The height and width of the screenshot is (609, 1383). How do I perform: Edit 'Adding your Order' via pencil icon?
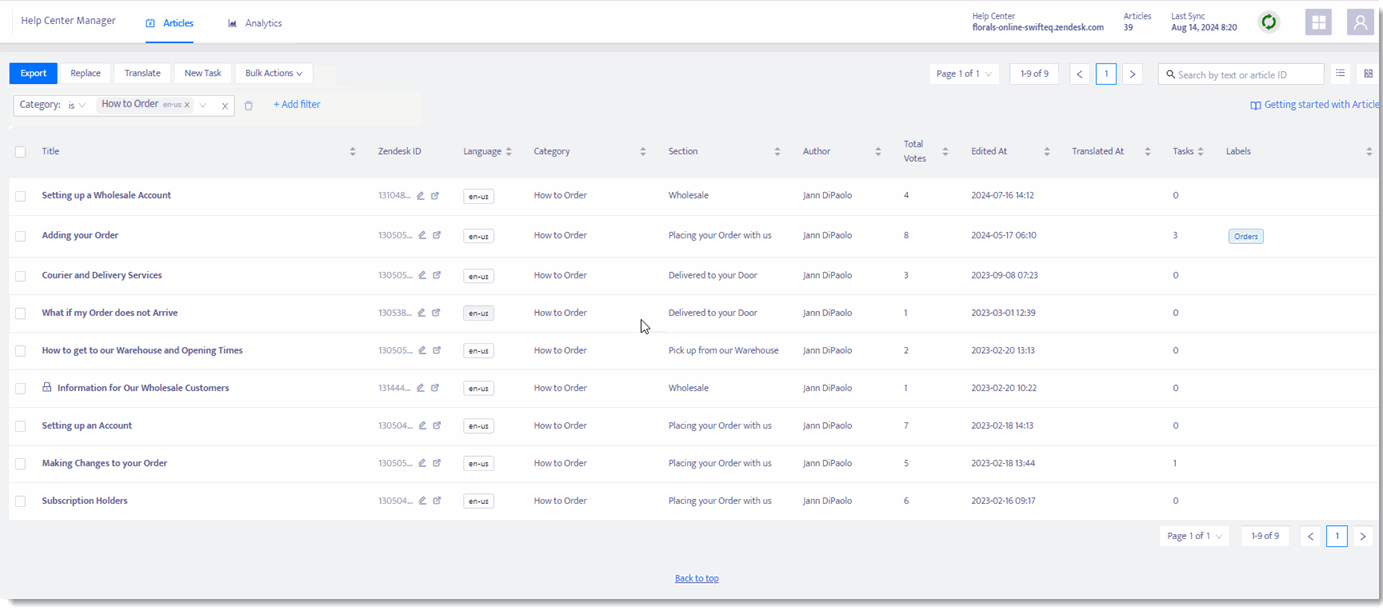(422, 236)
